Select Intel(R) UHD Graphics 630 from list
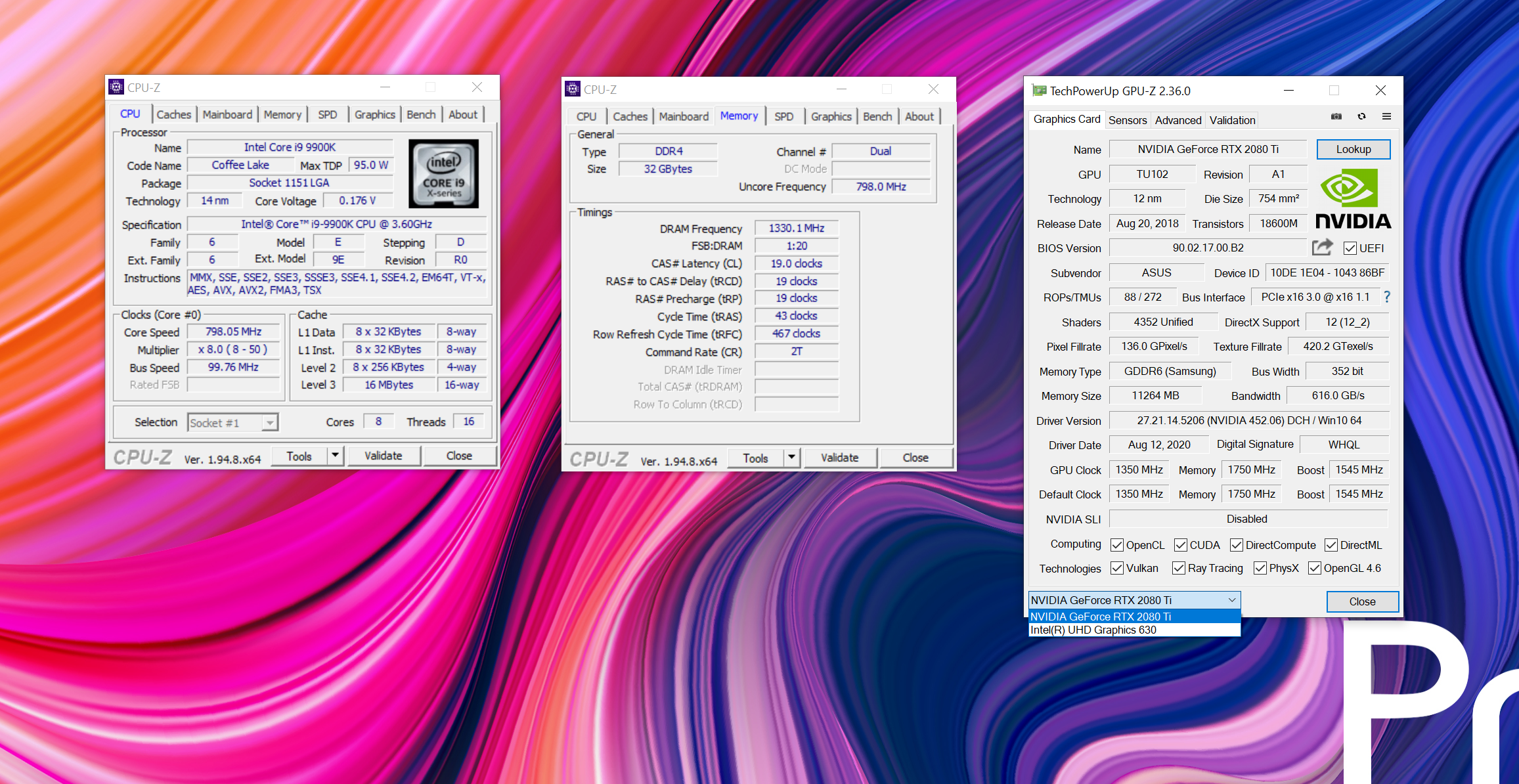 [x=1134, y=630]
